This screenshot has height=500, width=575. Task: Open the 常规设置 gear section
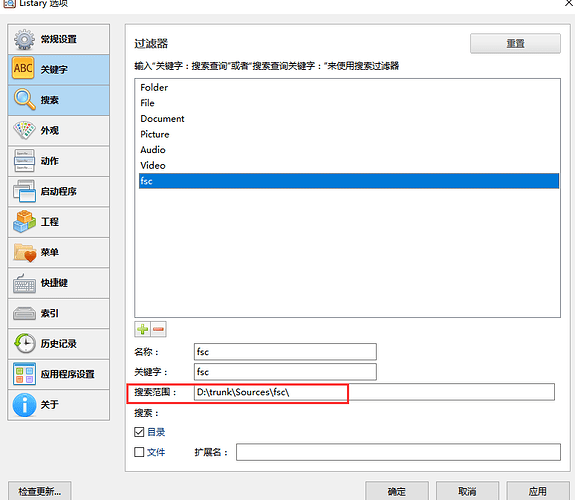tap(59, 39)
